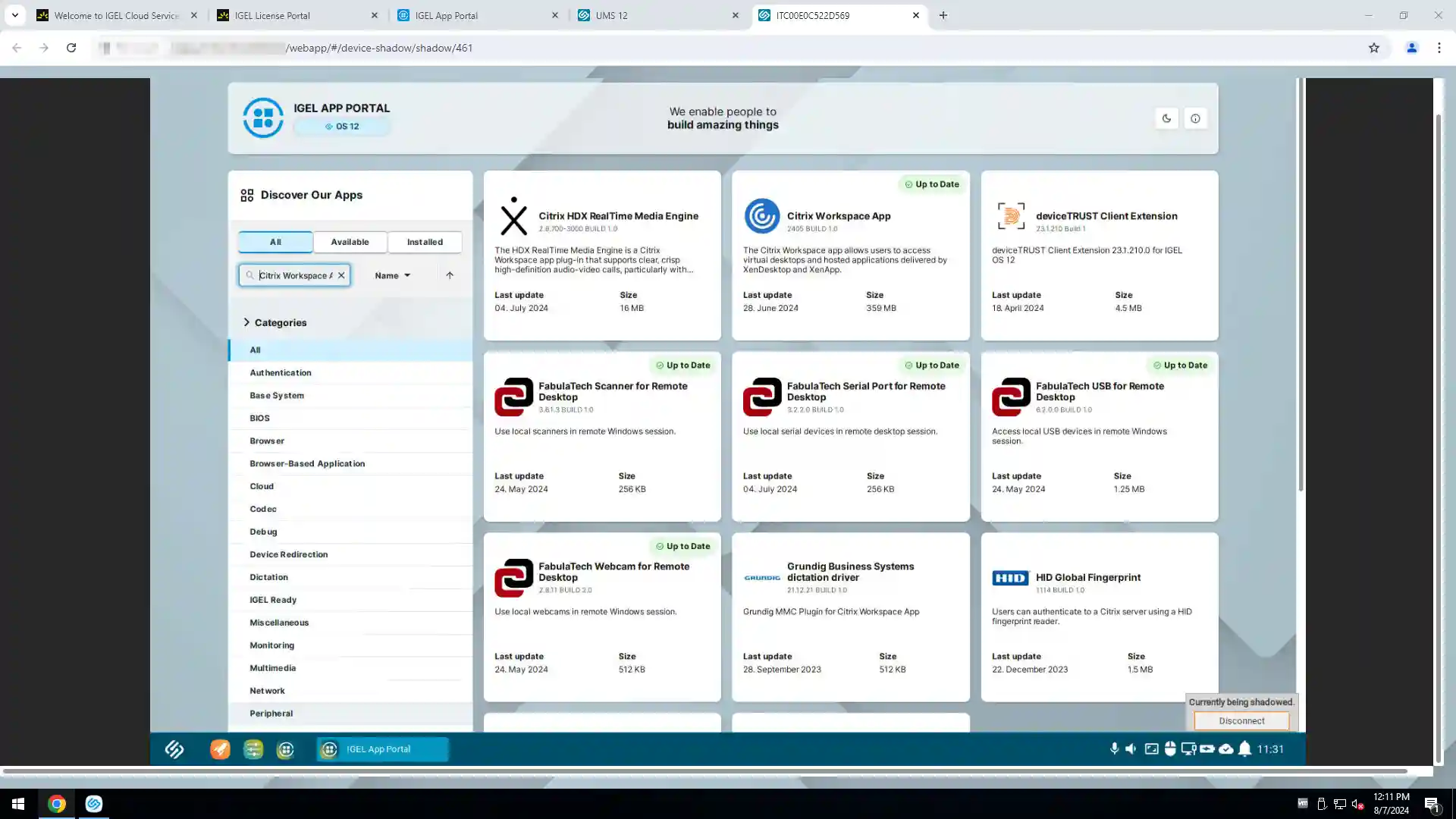This screenshot has height=819, width=1456.
Task: Click in the Citrix Workspace search field
Action: click(x=296, y=275)
